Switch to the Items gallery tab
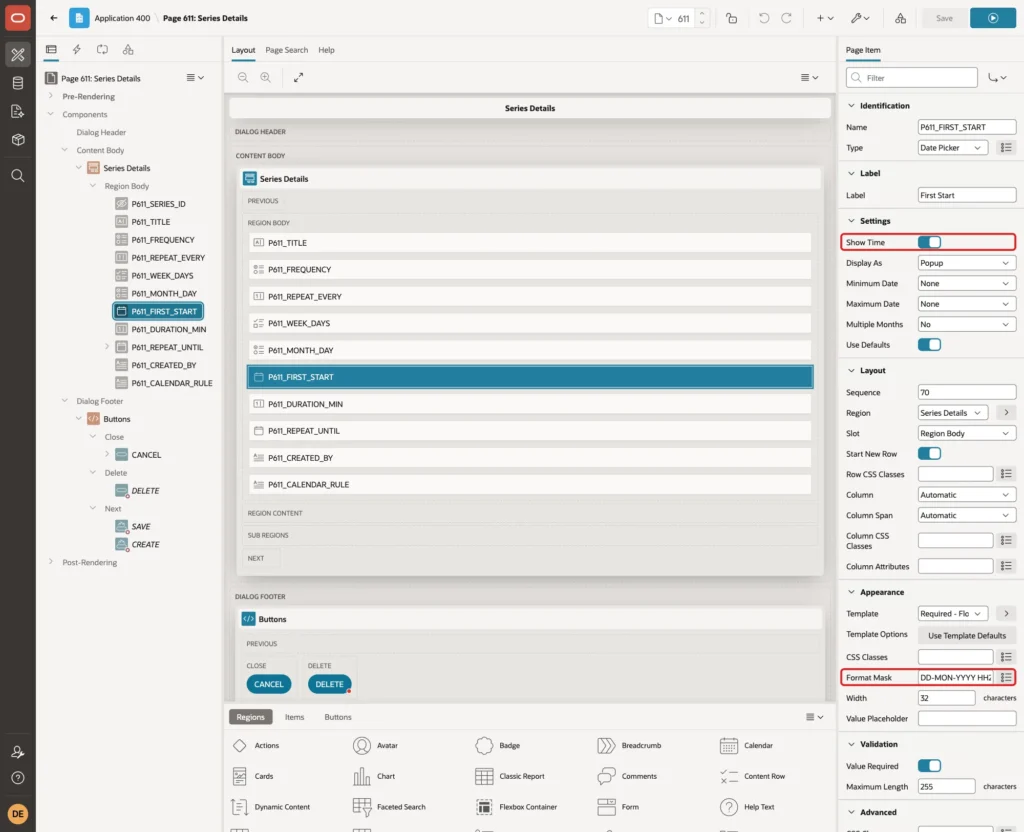Image resolution: width=1024 pixels, height=832 pixels. point(295,716)
